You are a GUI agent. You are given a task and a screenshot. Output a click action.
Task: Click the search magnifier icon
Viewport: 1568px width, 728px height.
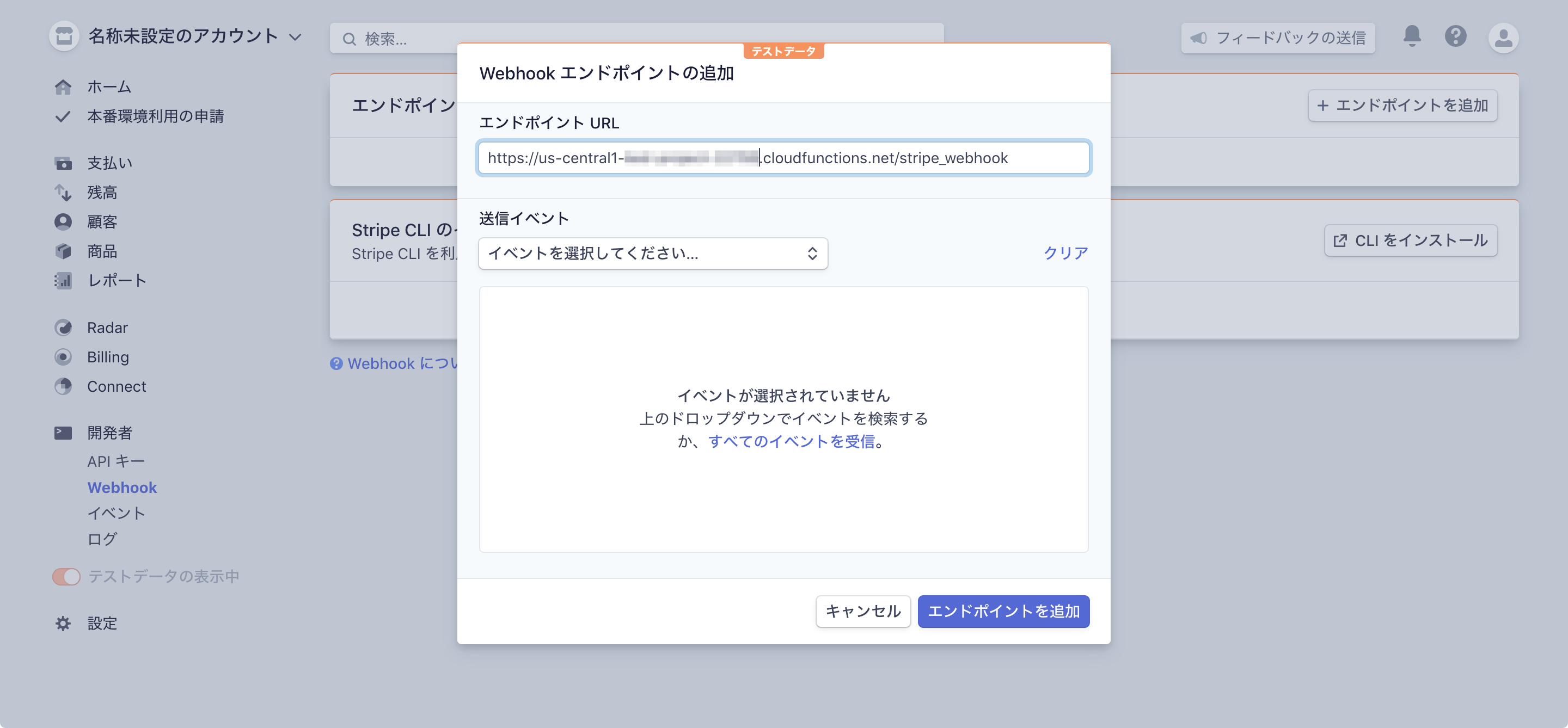[x=350, y=39]
